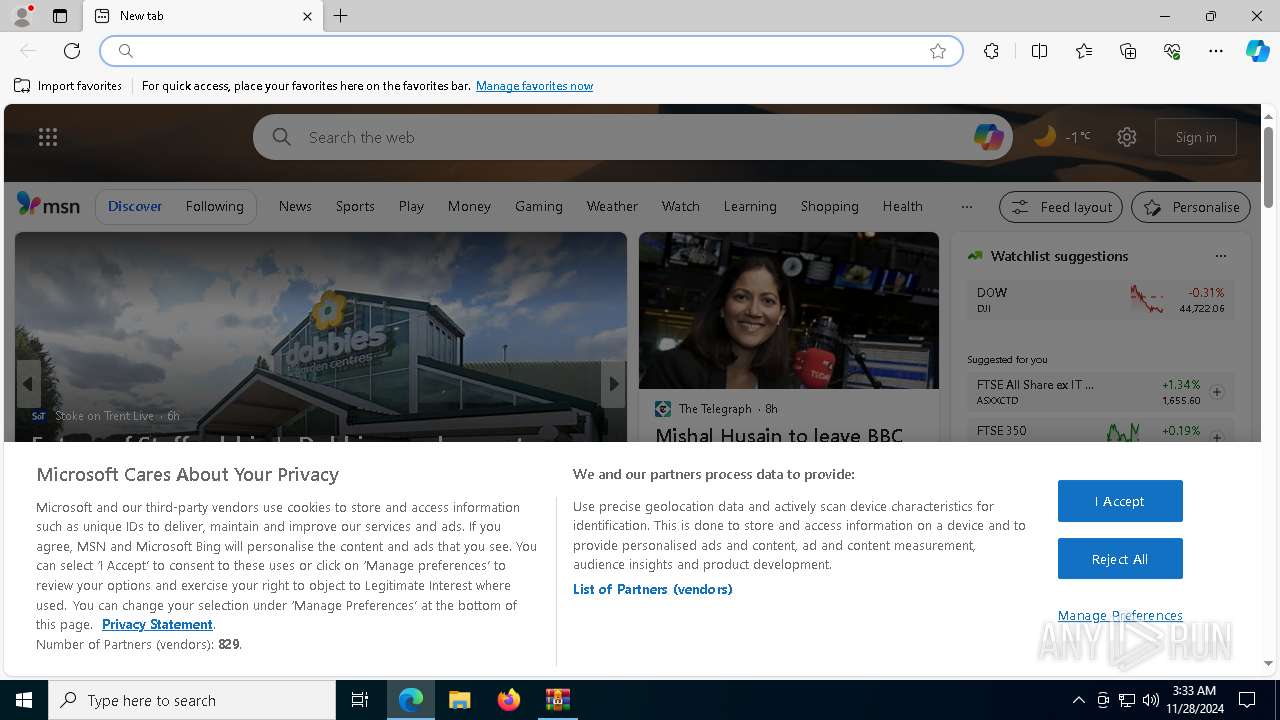This screenshot has width=1280, height=720.
Task: Click the Search the web box
Action: pyautogui.click(x=632, y=137)
